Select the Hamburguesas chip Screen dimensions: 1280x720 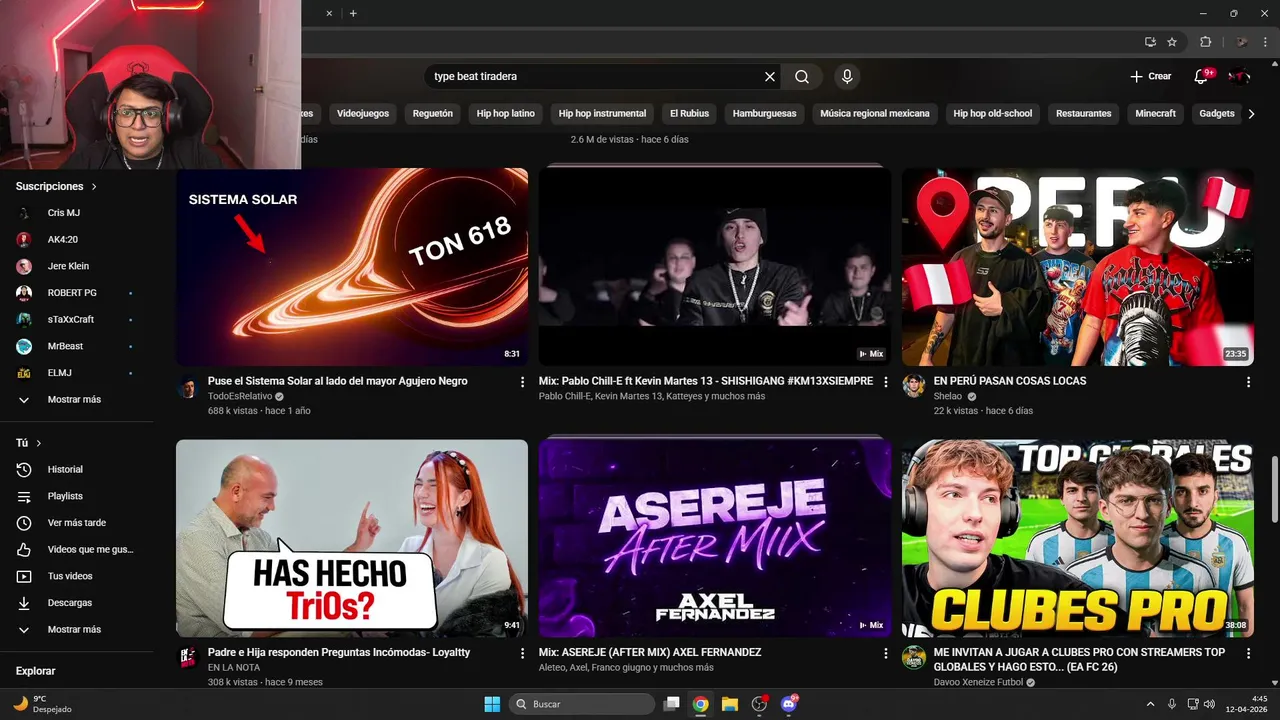pos(765,114)
